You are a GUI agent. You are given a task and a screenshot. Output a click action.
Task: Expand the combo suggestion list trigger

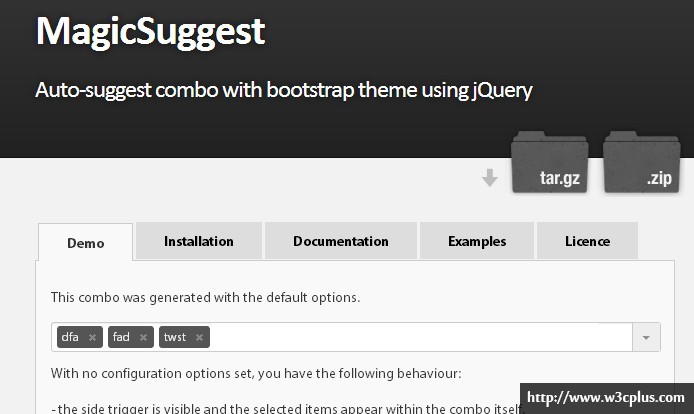click(x=646, y=338)
